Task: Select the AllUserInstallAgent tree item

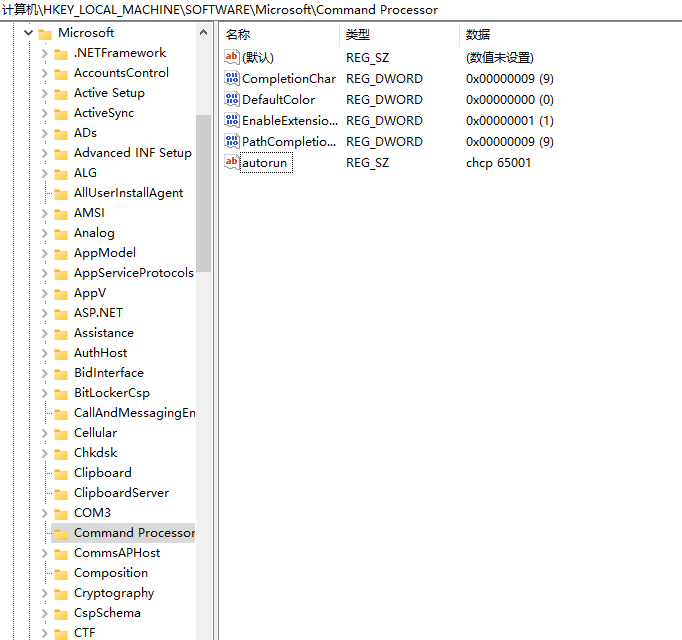Action: [x=128, y=193]
